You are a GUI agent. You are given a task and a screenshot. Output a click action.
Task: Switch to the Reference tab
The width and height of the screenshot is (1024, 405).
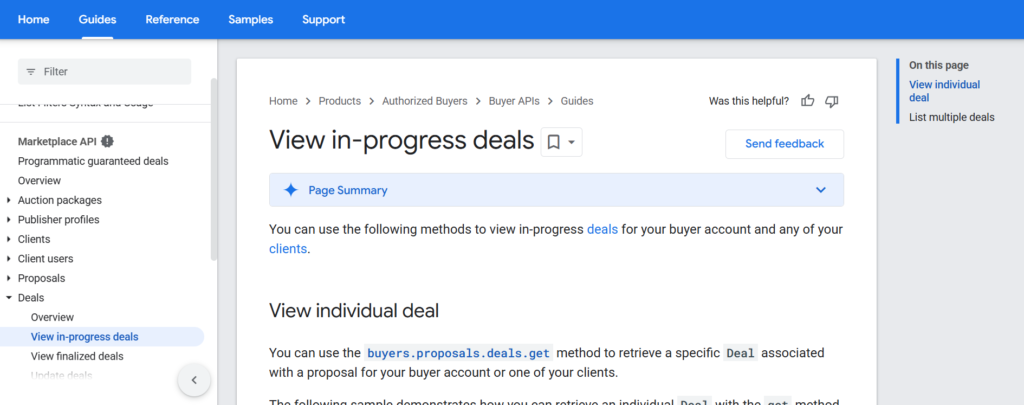(172, 19)
